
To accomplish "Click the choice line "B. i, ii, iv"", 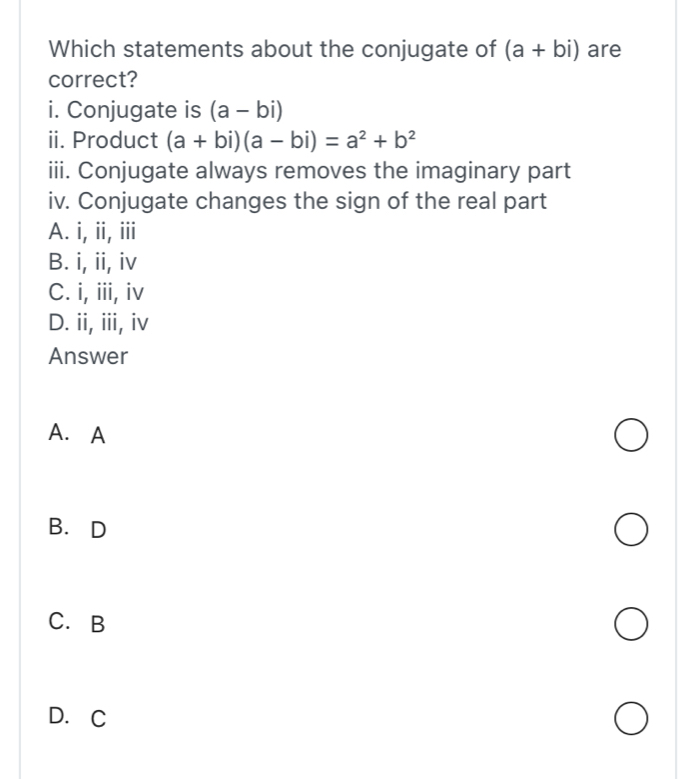I will click(93, 263).
